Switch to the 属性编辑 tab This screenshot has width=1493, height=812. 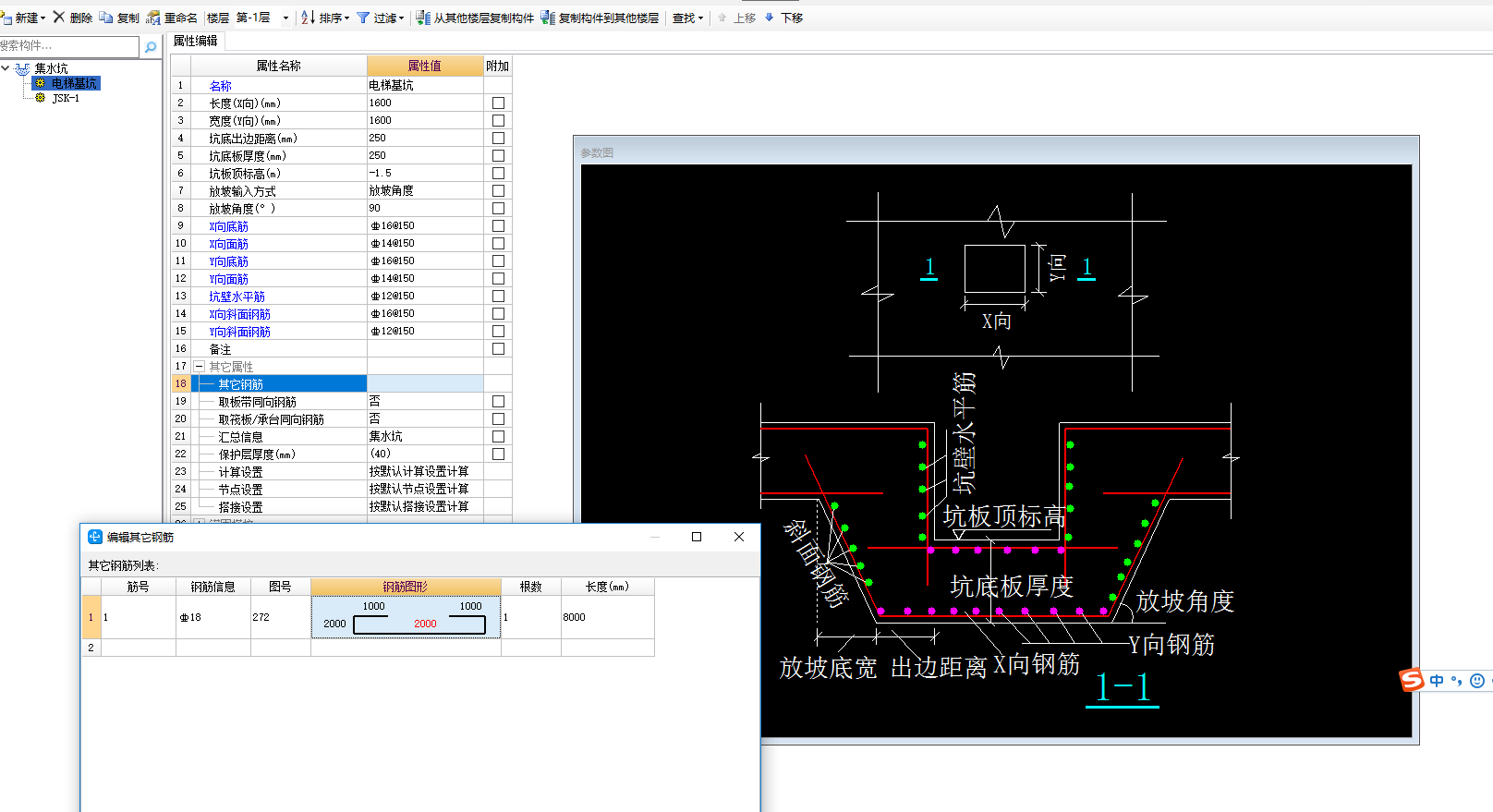pyautogui.click(x=195, y=41)
